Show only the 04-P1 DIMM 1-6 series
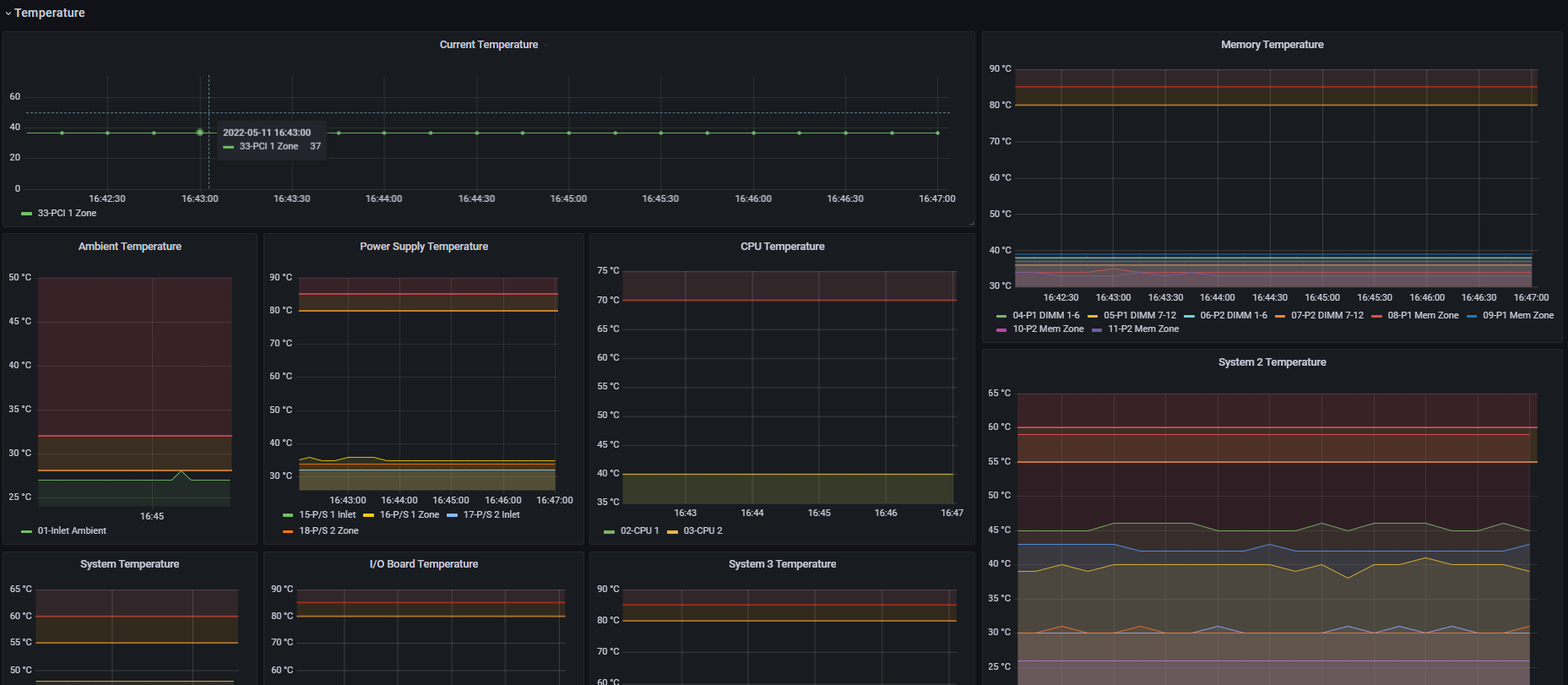This screenshot has width=1568, height=685. click(1045, 316)
